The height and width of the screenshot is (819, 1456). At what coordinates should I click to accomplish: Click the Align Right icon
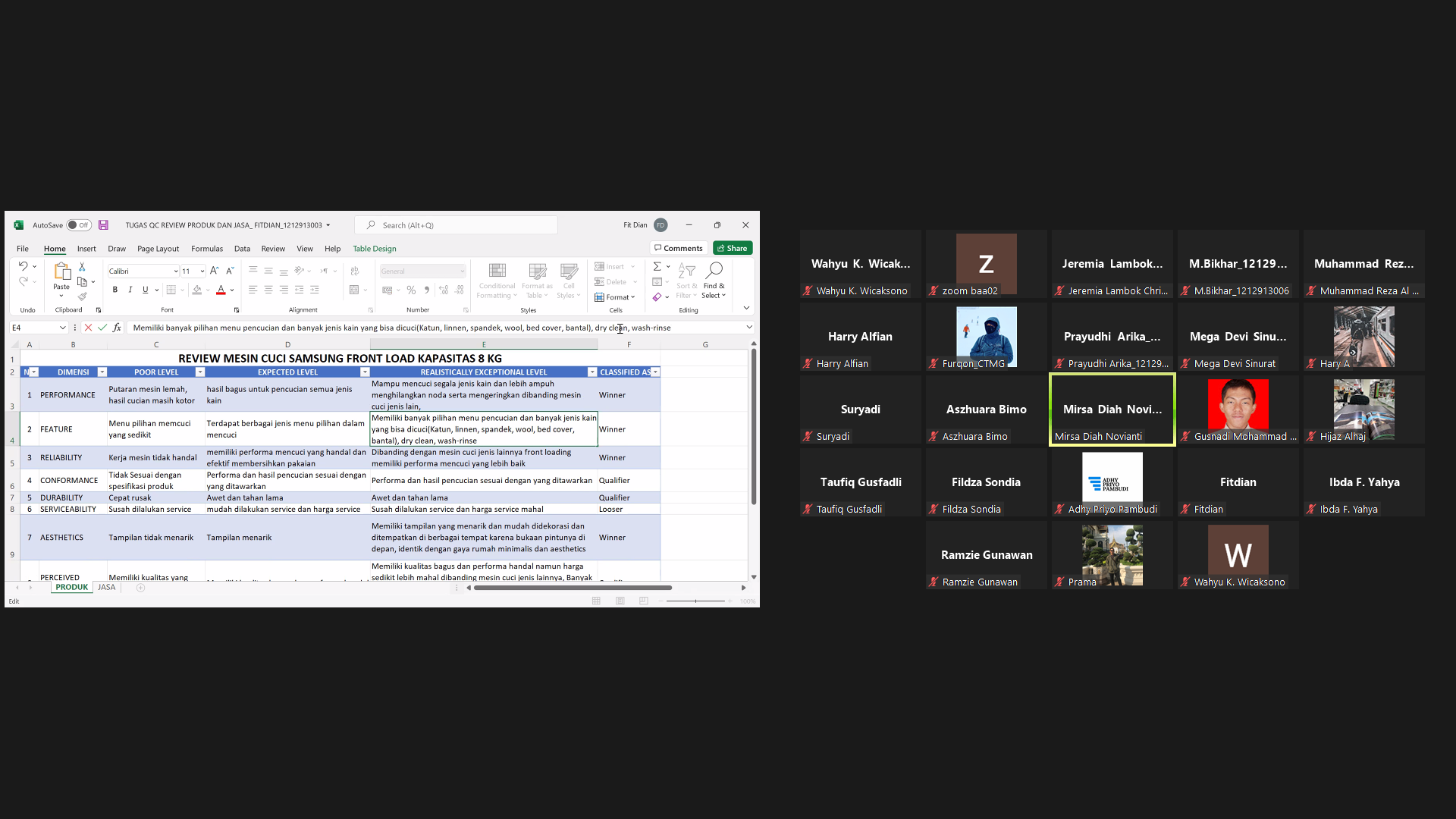[284, 290]
